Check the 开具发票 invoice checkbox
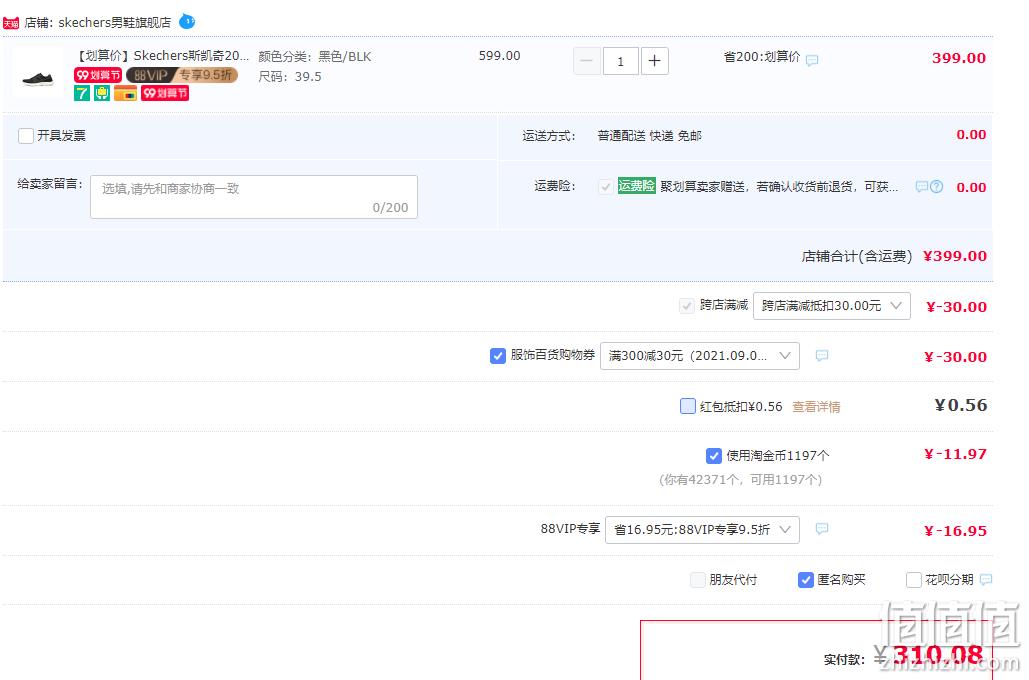 click(26, 136)
